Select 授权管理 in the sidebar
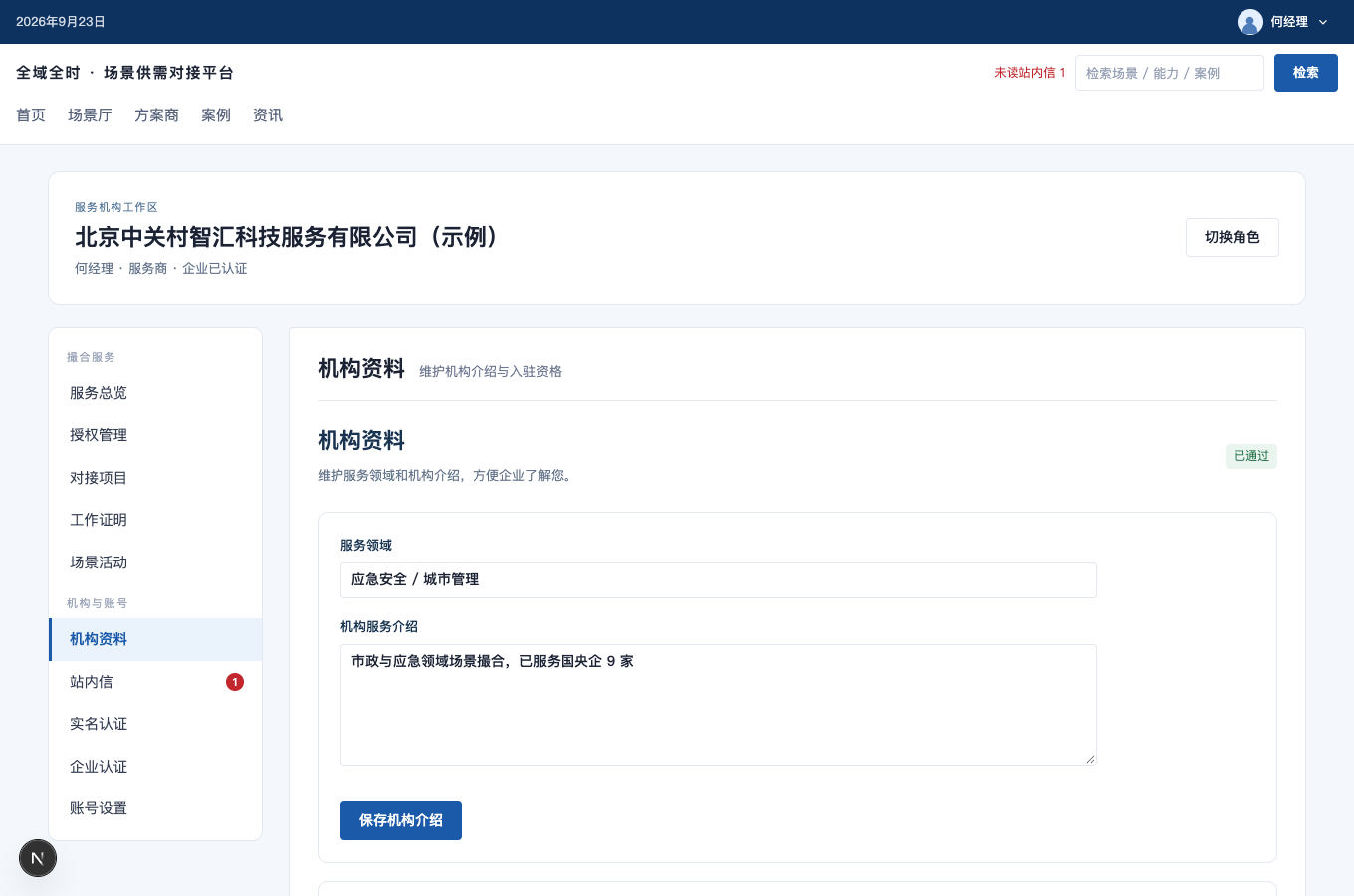 155,435
